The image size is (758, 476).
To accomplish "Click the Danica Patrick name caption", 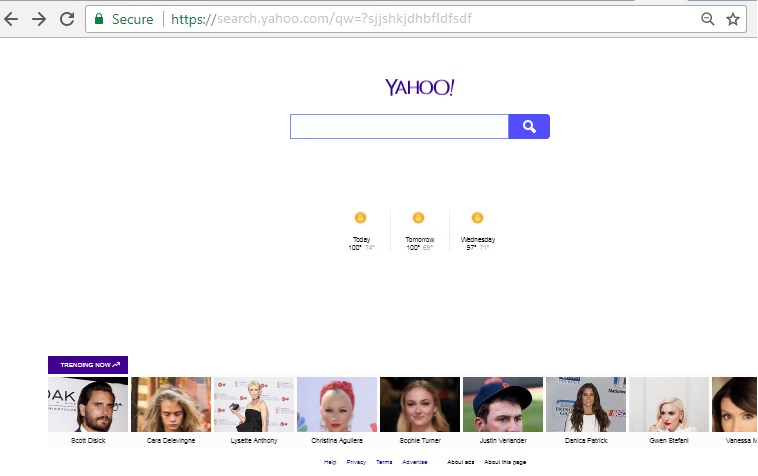I will [586, 440].
